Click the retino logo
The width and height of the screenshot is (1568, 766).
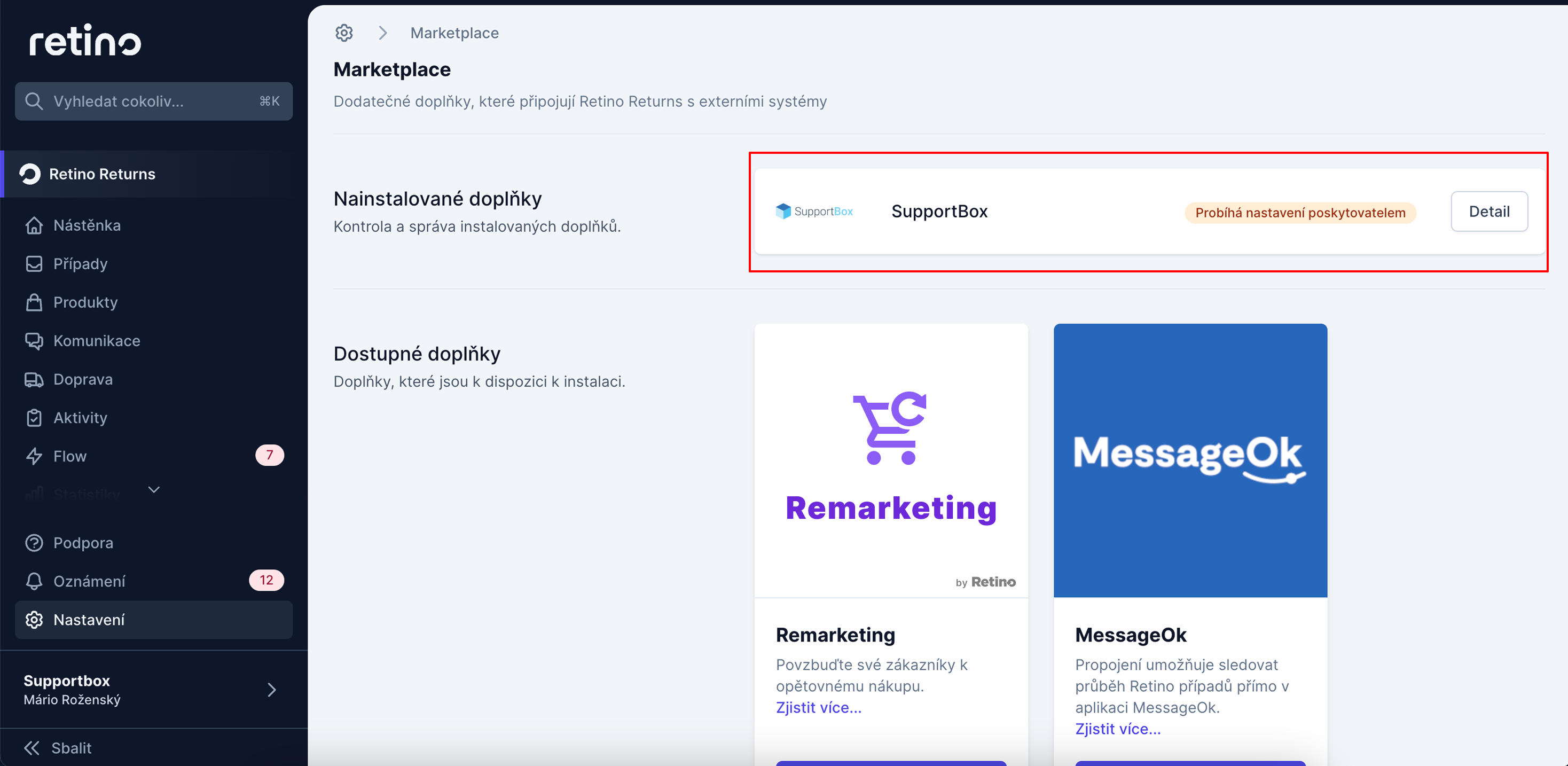[x=85, y=40]
